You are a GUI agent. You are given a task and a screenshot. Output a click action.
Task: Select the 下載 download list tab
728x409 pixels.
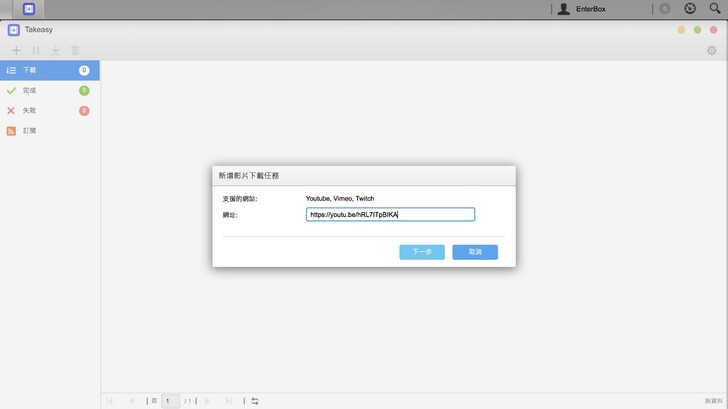click(x=50, y=70)
